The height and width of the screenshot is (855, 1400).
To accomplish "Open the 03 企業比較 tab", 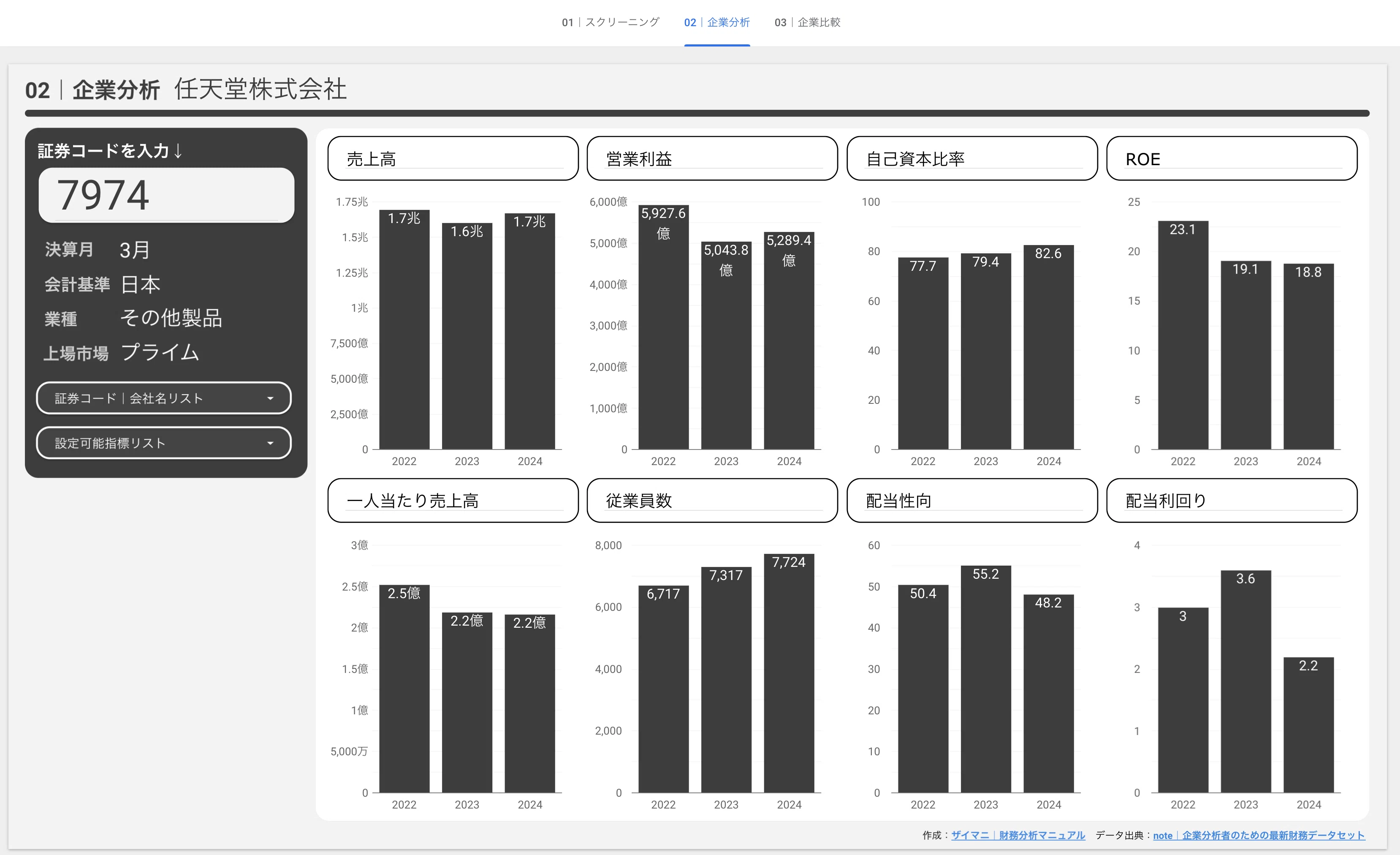I will [807, 23].
